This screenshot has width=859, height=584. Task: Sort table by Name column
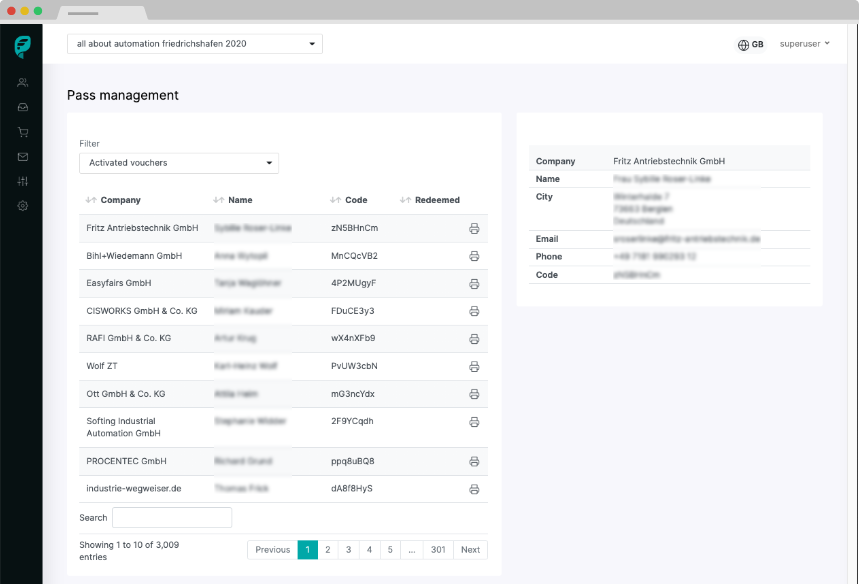point(233,200)
